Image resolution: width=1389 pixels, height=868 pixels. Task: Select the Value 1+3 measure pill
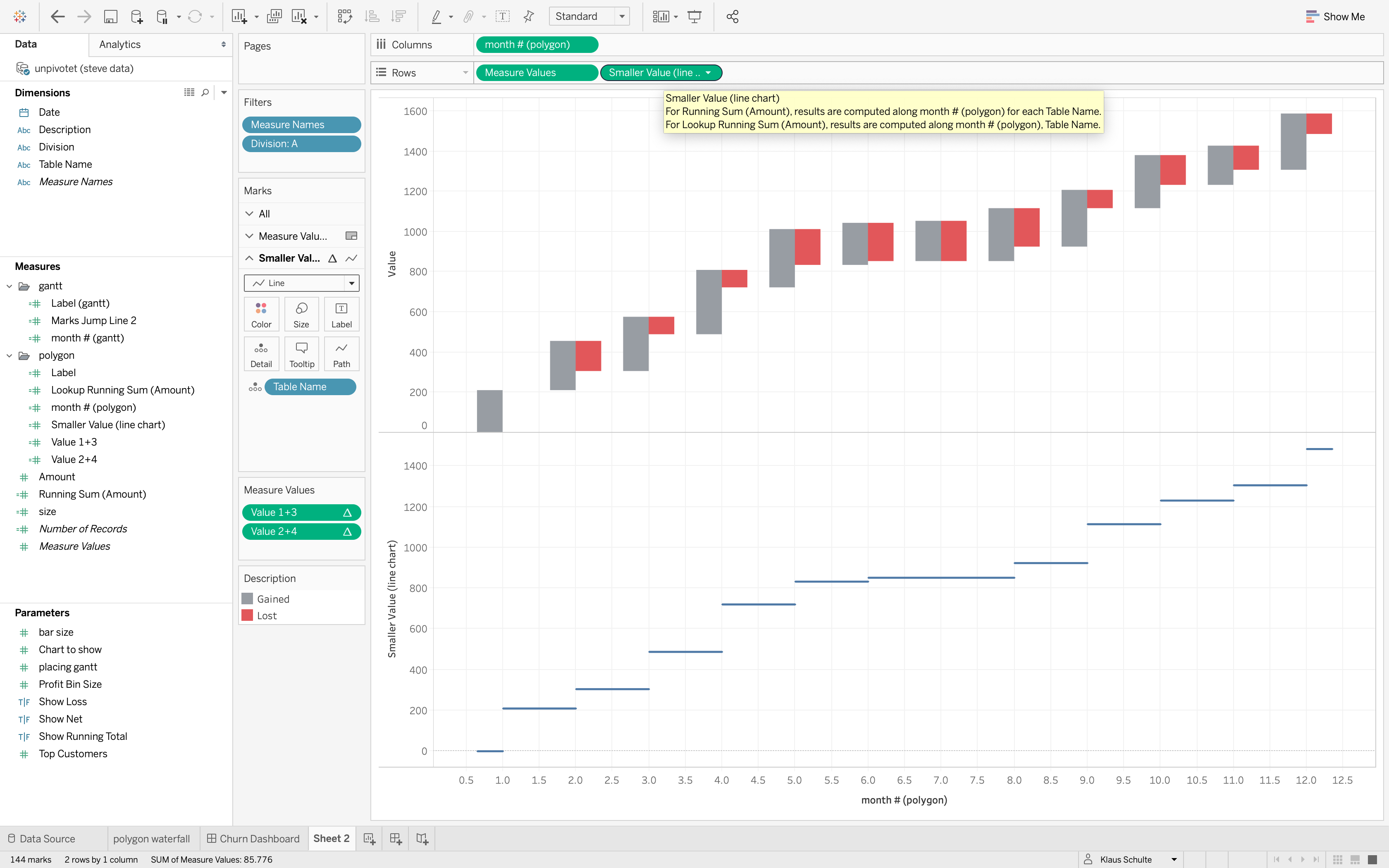301,513
